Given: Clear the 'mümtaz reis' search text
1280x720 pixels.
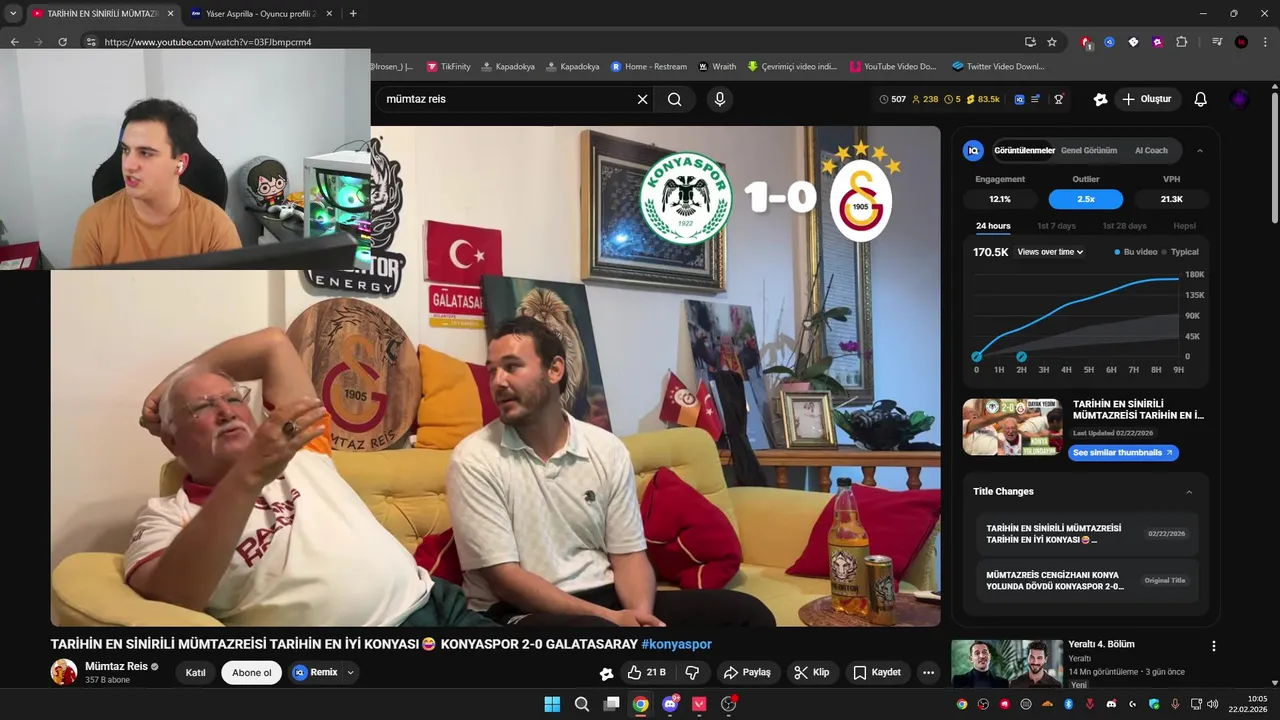Looking at the screenshot, I should pos(642,99).
